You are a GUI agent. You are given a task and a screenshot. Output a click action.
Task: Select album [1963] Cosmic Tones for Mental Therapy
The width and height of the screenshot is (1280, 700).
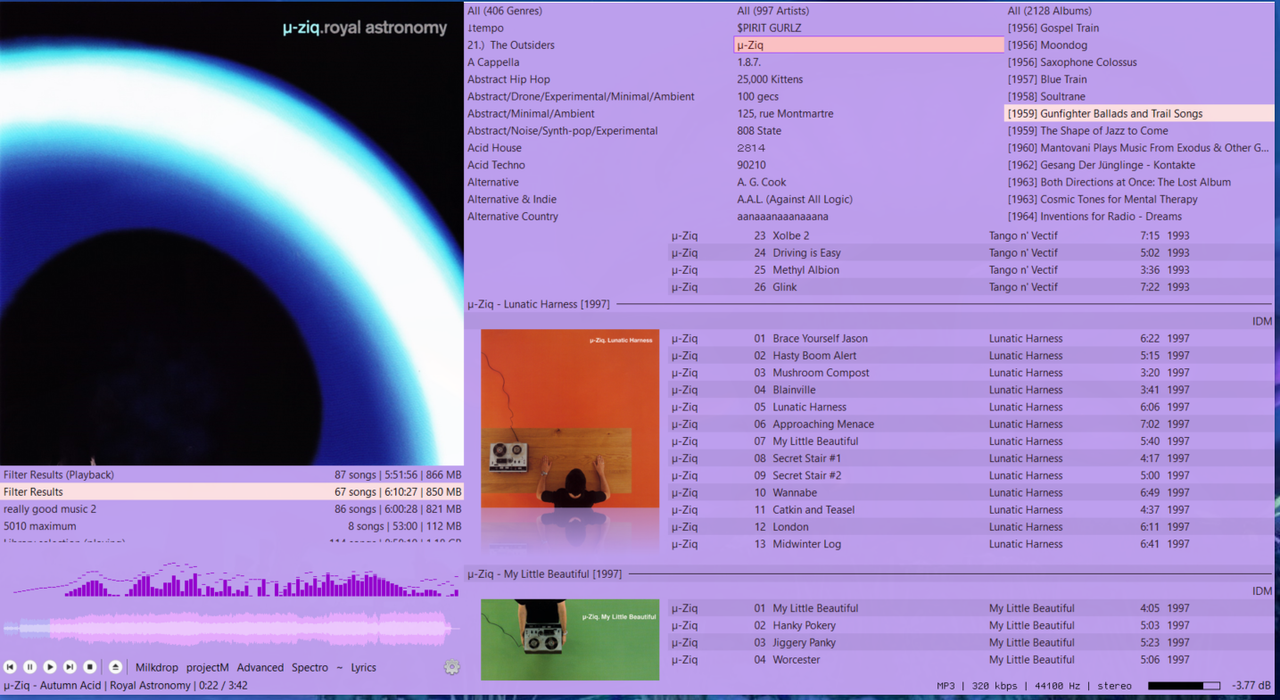point(1140,199)
